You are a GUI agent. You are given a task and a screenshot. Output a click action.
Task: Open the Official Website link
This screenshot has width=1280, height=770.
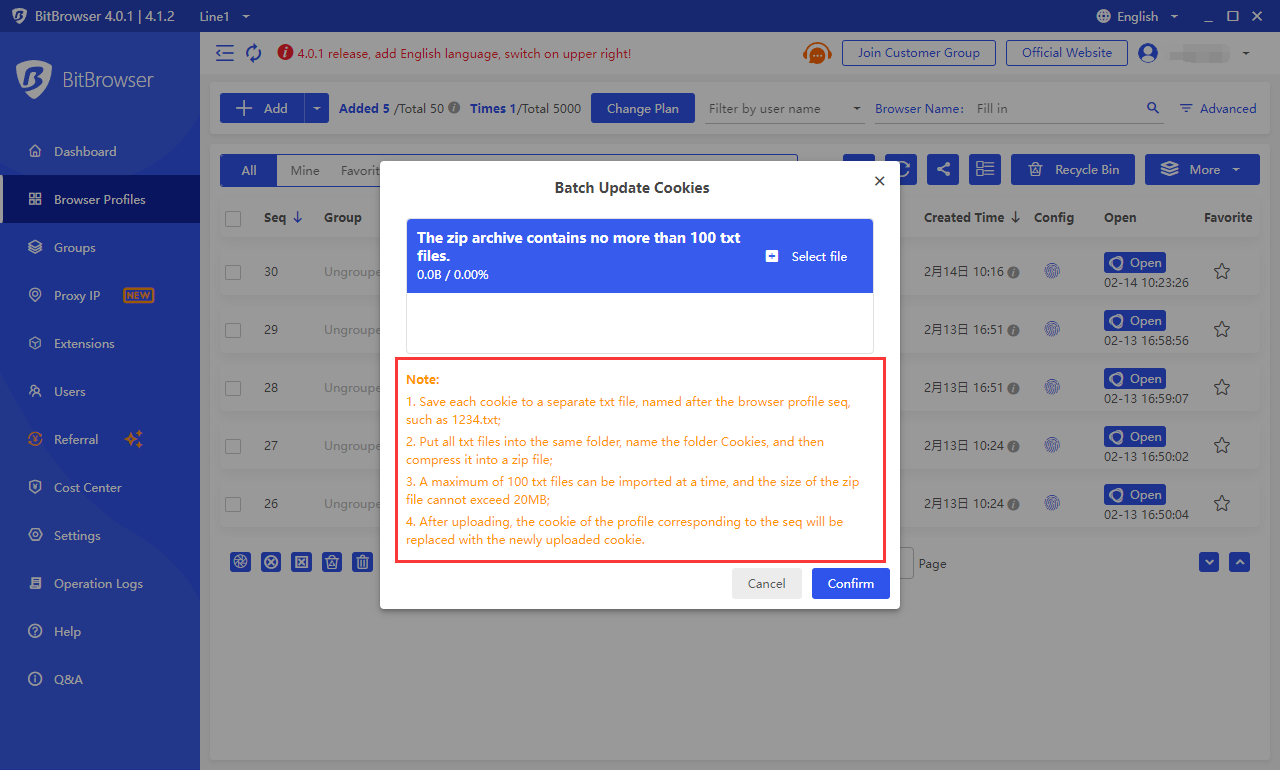[x=1067, y=53]
